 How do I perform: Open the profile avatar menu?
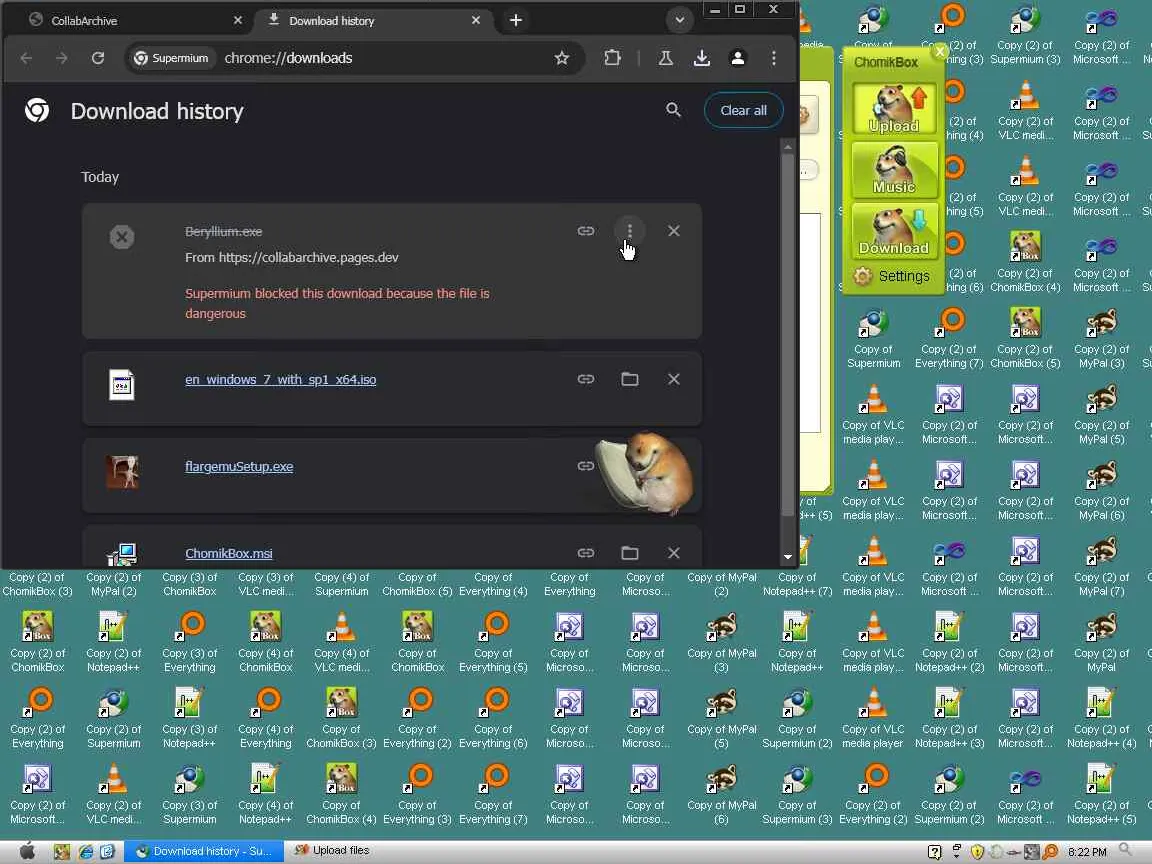coord(738,58)
